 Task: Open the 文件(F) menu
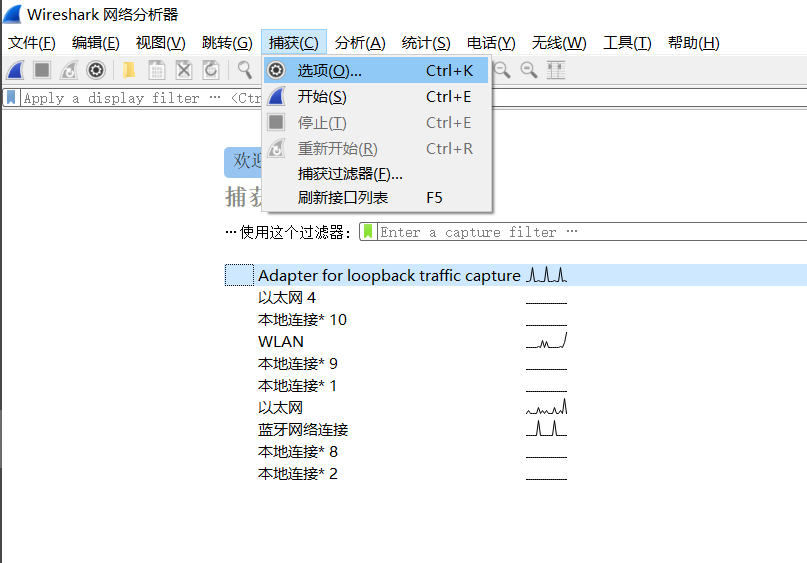(32, 43)
